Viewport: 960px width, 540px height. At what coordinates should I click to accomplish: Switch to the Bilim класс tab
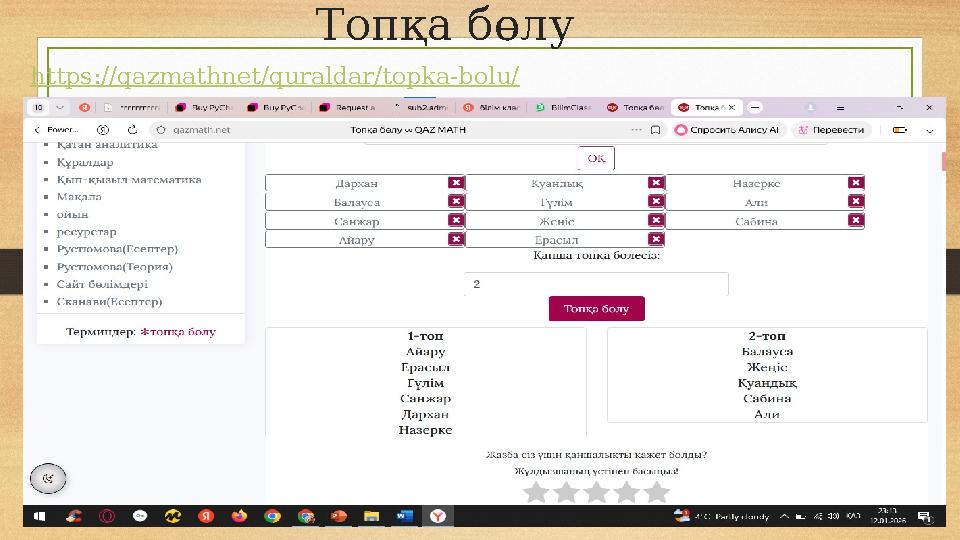(493, 107)
